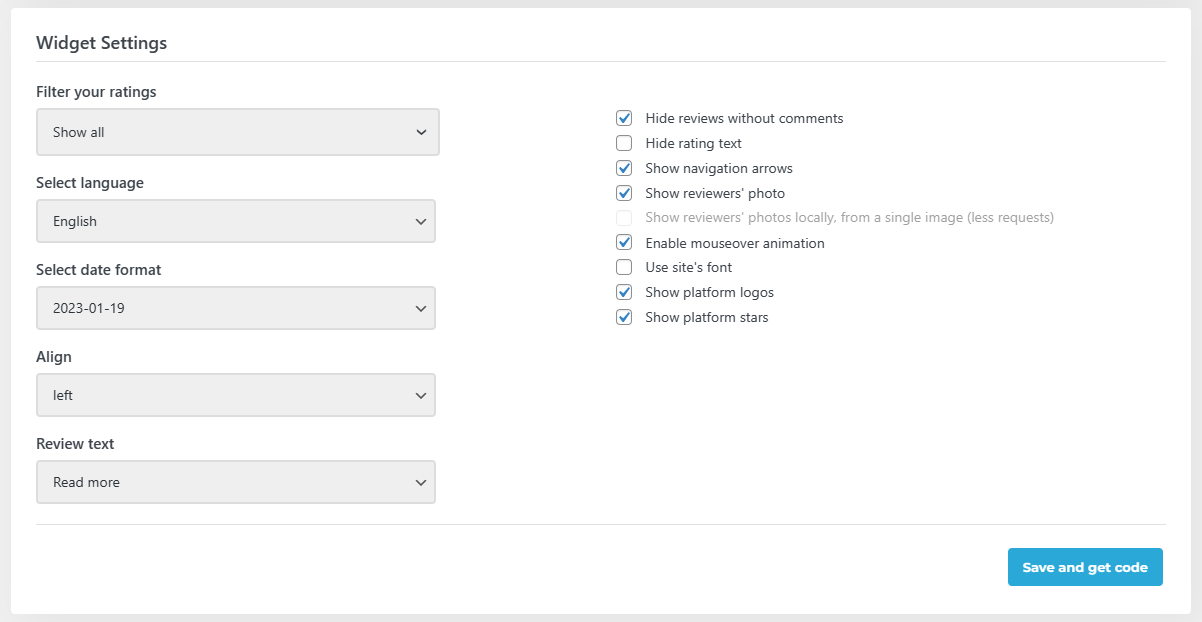
Task: Disable 'Show navigation arrows'
Action: pos(624,167)
